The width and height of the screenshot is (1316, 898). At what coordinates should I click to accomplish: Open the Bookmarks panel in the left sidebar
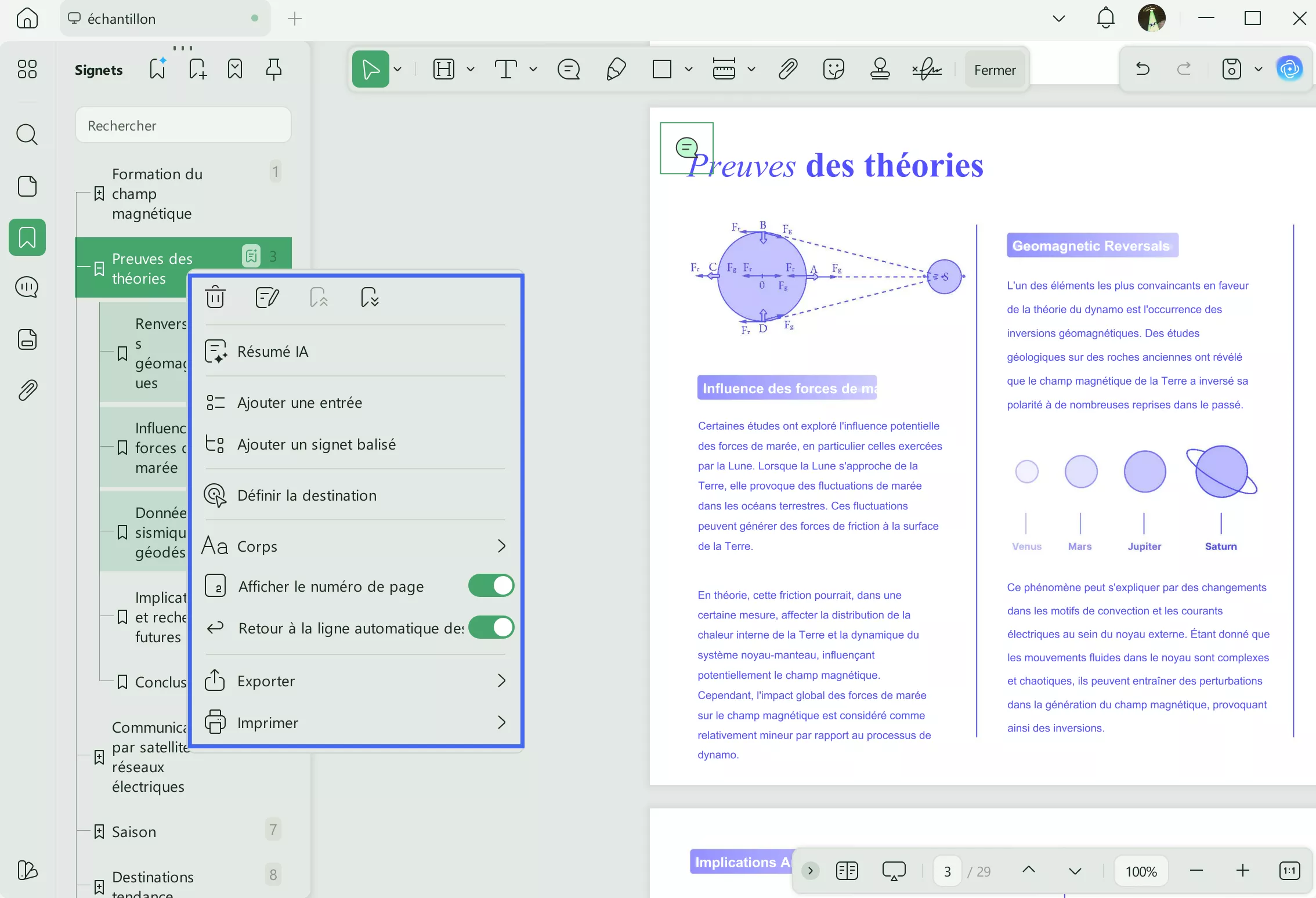(x=27, y=237)
